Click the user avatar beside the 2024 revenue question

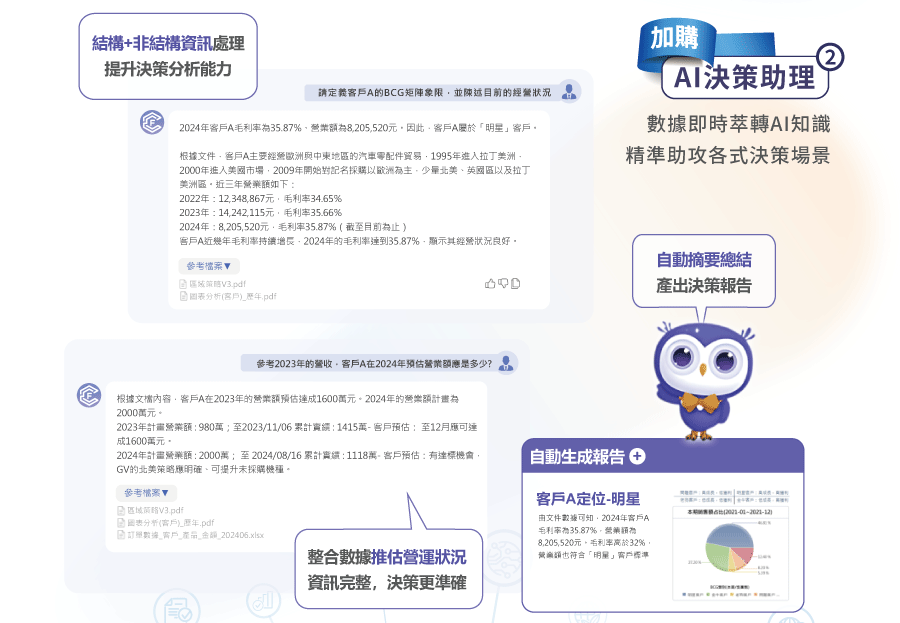(506, 363)
